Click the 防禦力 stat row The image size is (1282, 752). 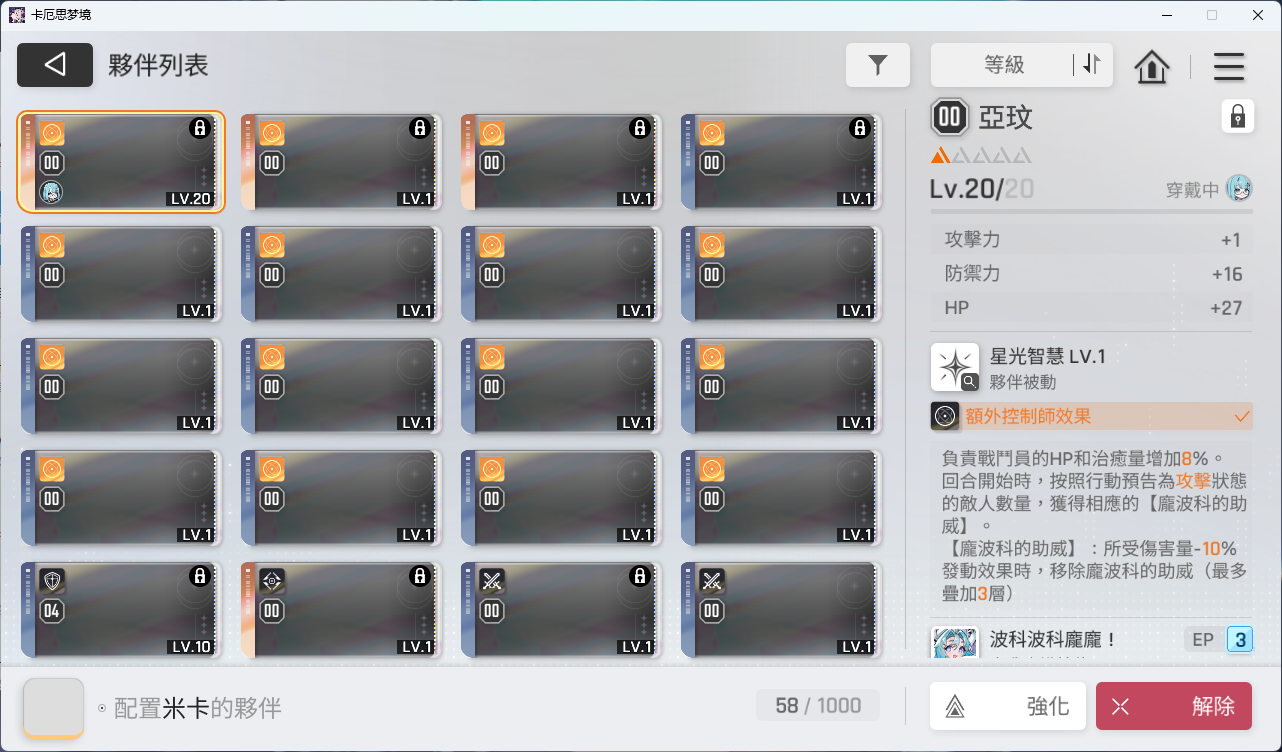click(x=1092, y=274)
